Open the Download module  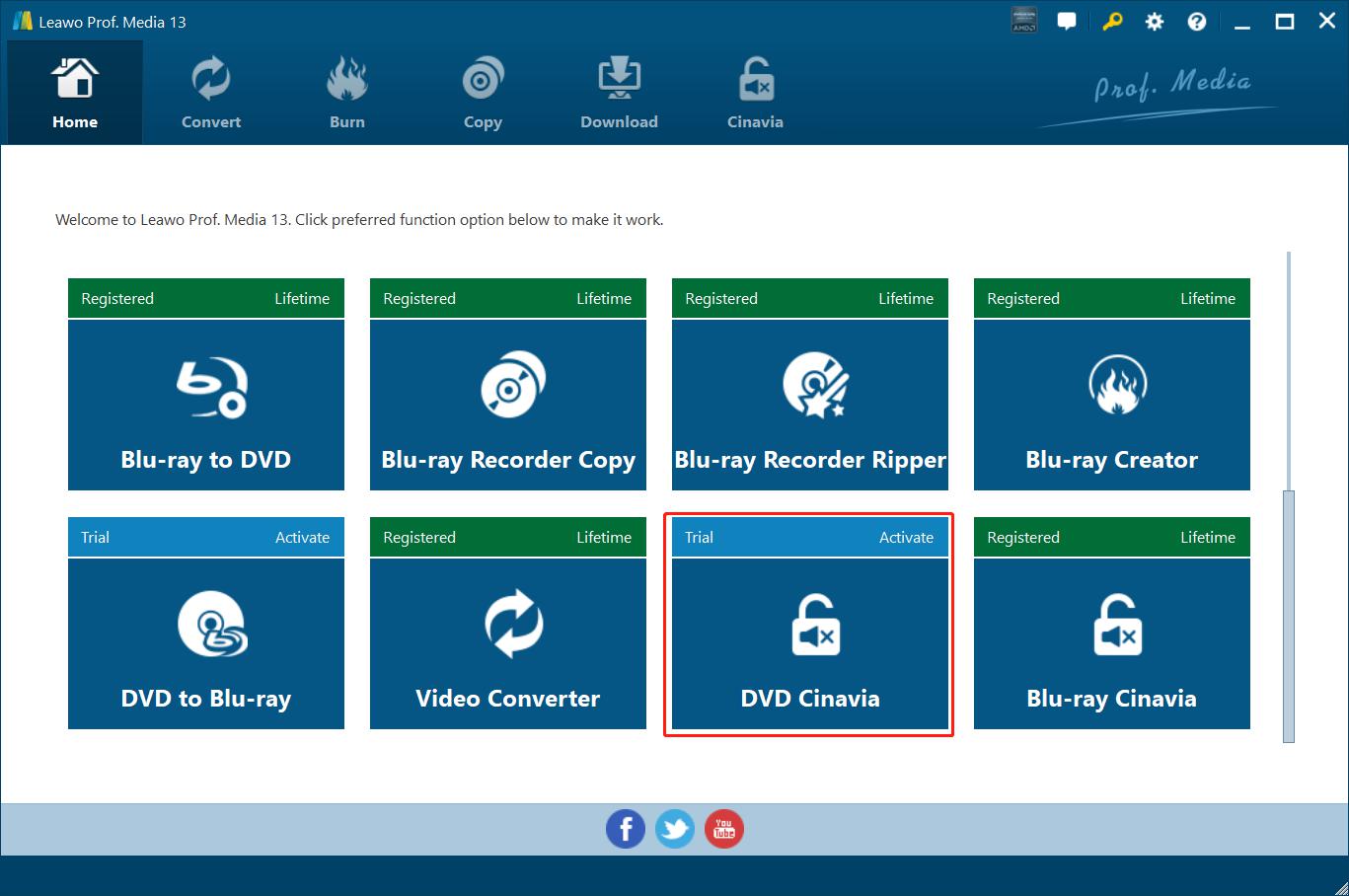point(619,95)
